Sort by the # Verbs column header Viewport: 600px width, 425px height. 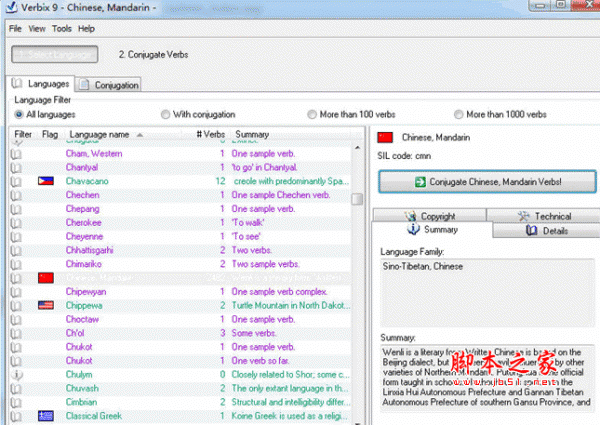pos(210,135)
